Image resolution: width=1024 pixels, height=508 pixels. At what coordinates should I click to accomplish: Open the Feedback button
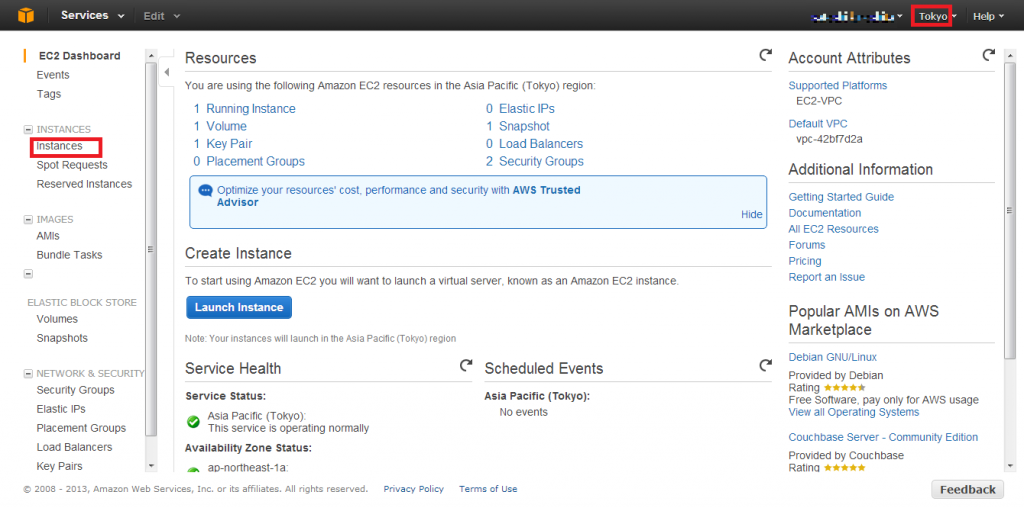pyautogui.click(x=967, y=490)
